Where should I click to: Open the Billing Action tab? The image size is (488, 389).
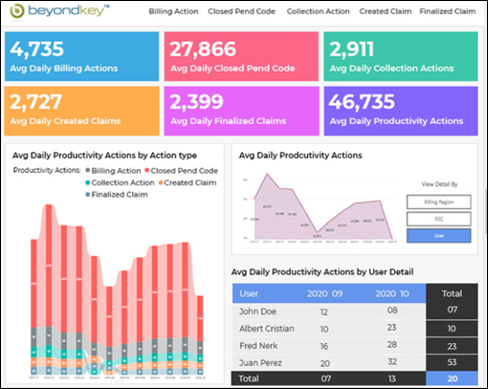pyautogui.click(x=173, y=11)
